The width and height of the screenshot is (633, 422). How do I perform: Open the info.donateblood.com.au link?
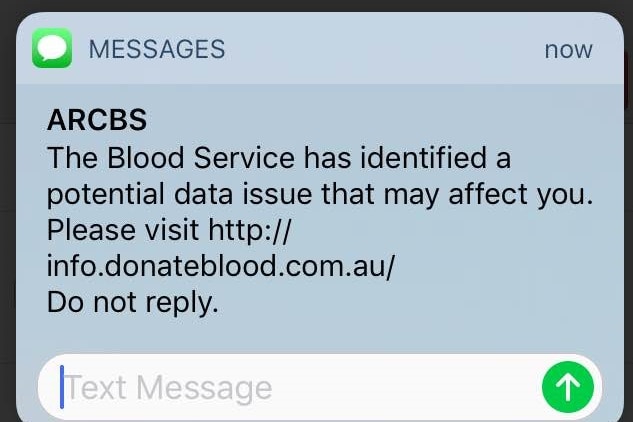point(220,266)
